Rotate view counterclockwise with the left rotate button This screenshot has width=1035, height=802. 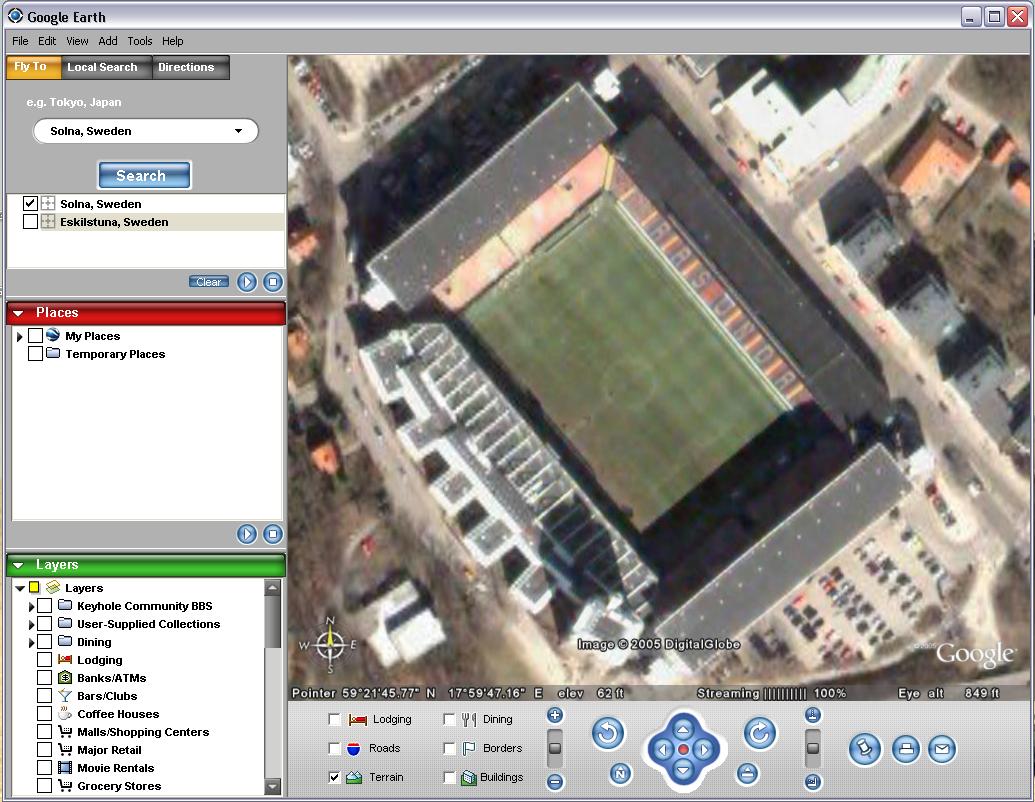coord(608,733)
